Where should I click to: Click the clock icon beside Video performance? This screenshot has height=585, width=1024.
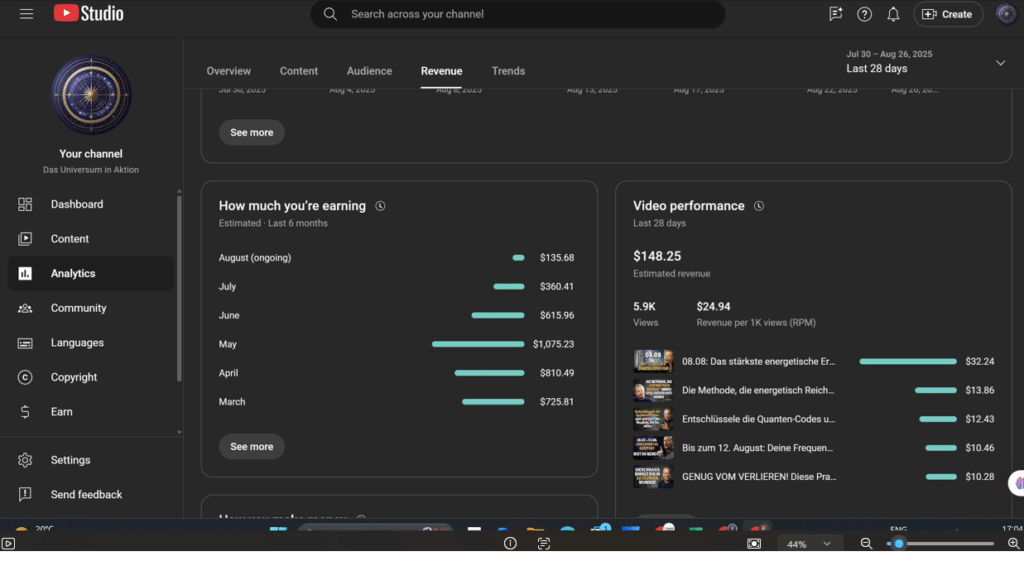759,206
